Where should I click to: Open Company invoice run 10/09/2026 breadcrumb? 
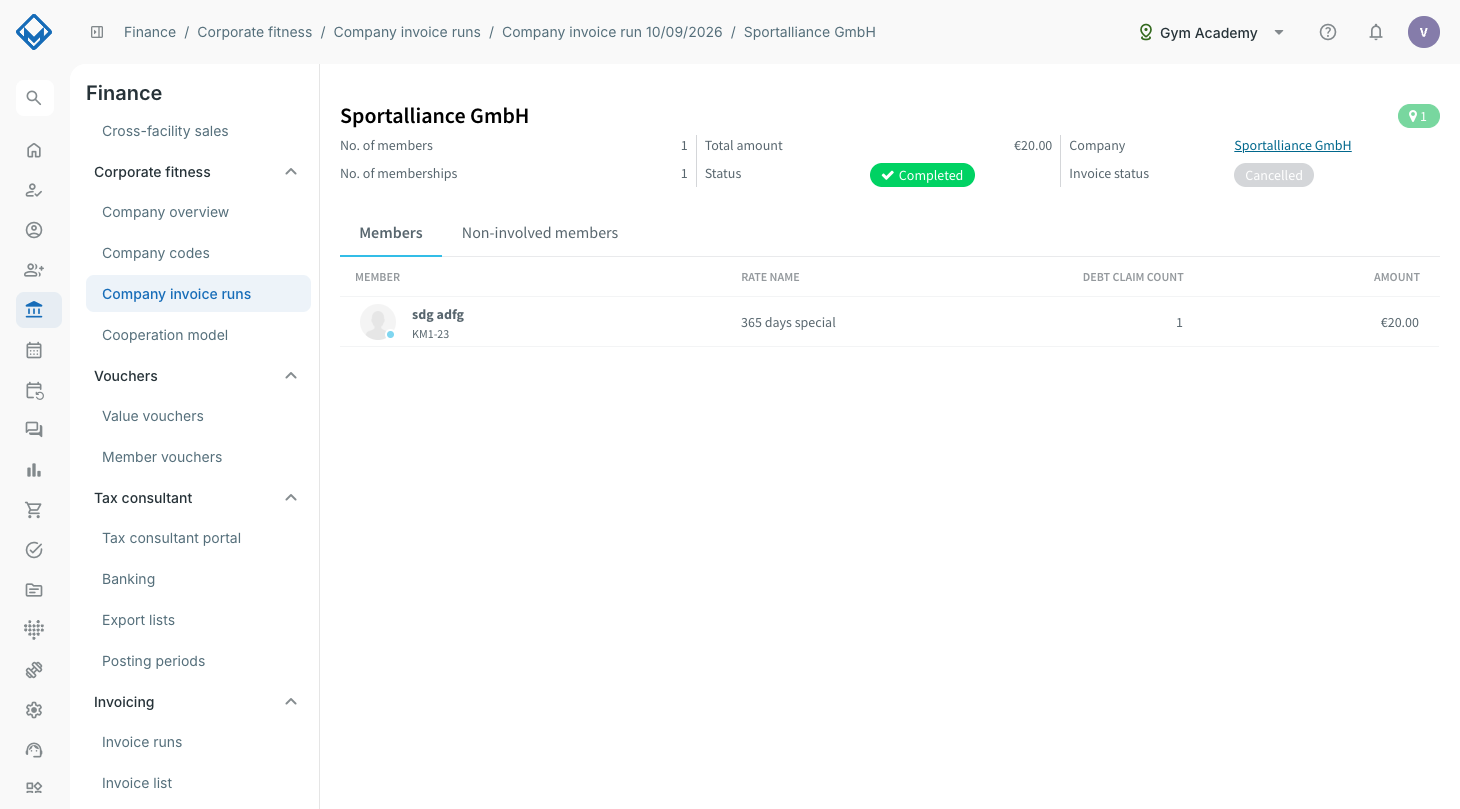pos(612,32)
